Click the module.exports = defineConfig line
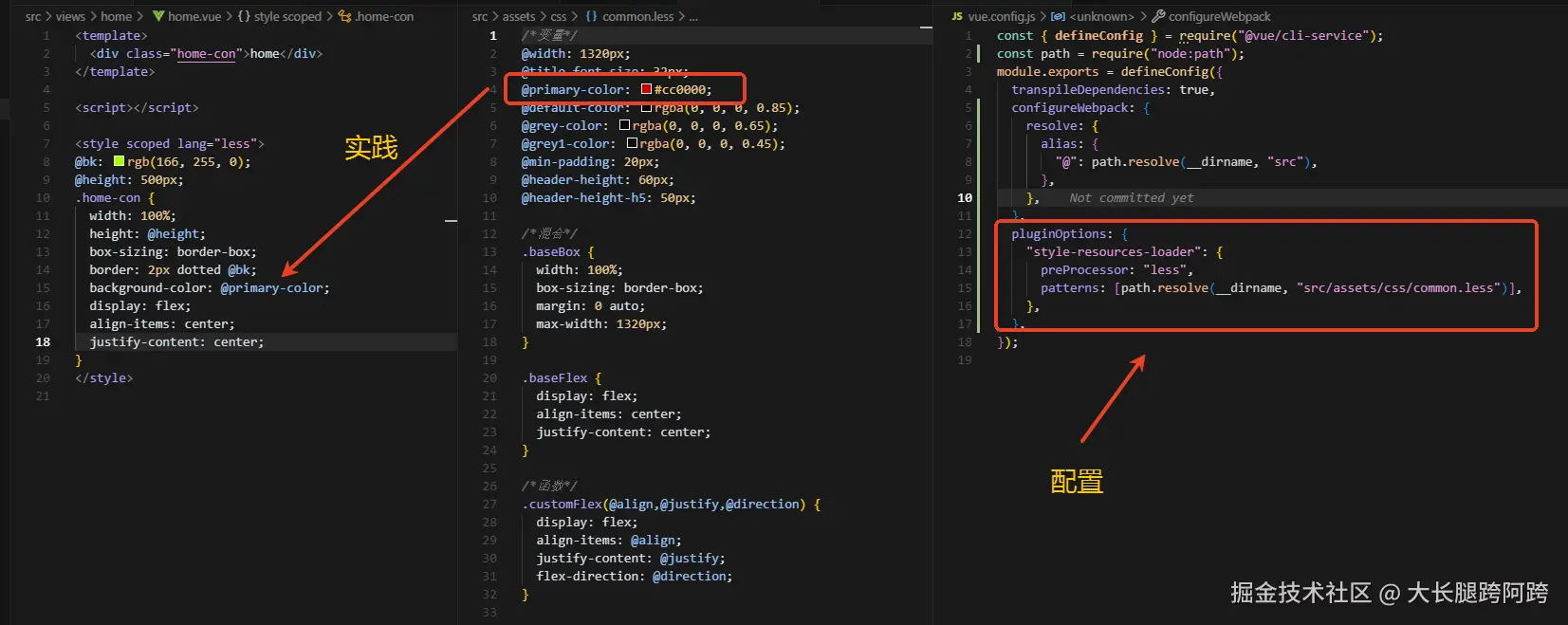Viewport: 1568px width, 625px height. (1110, 71)
